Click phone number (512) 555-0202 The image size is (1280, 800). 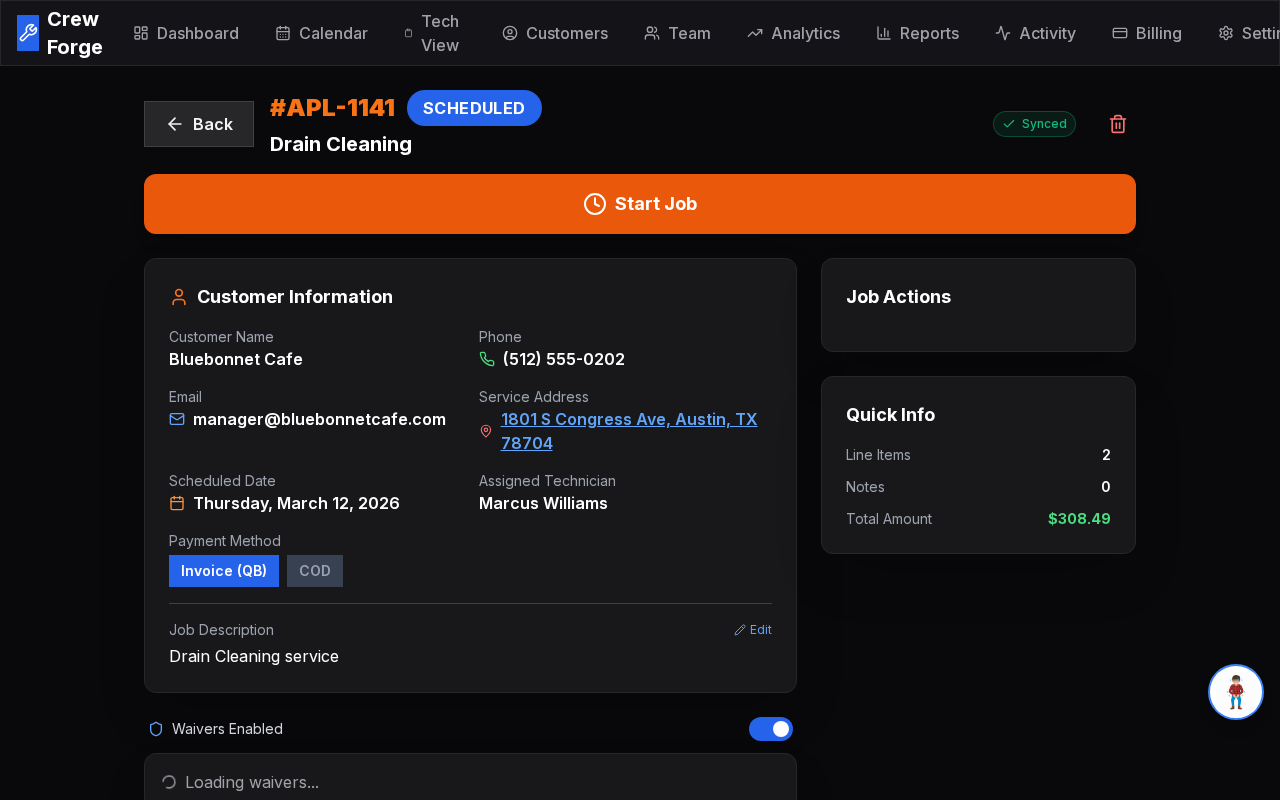pyautogui.click(x=564, y=359)
